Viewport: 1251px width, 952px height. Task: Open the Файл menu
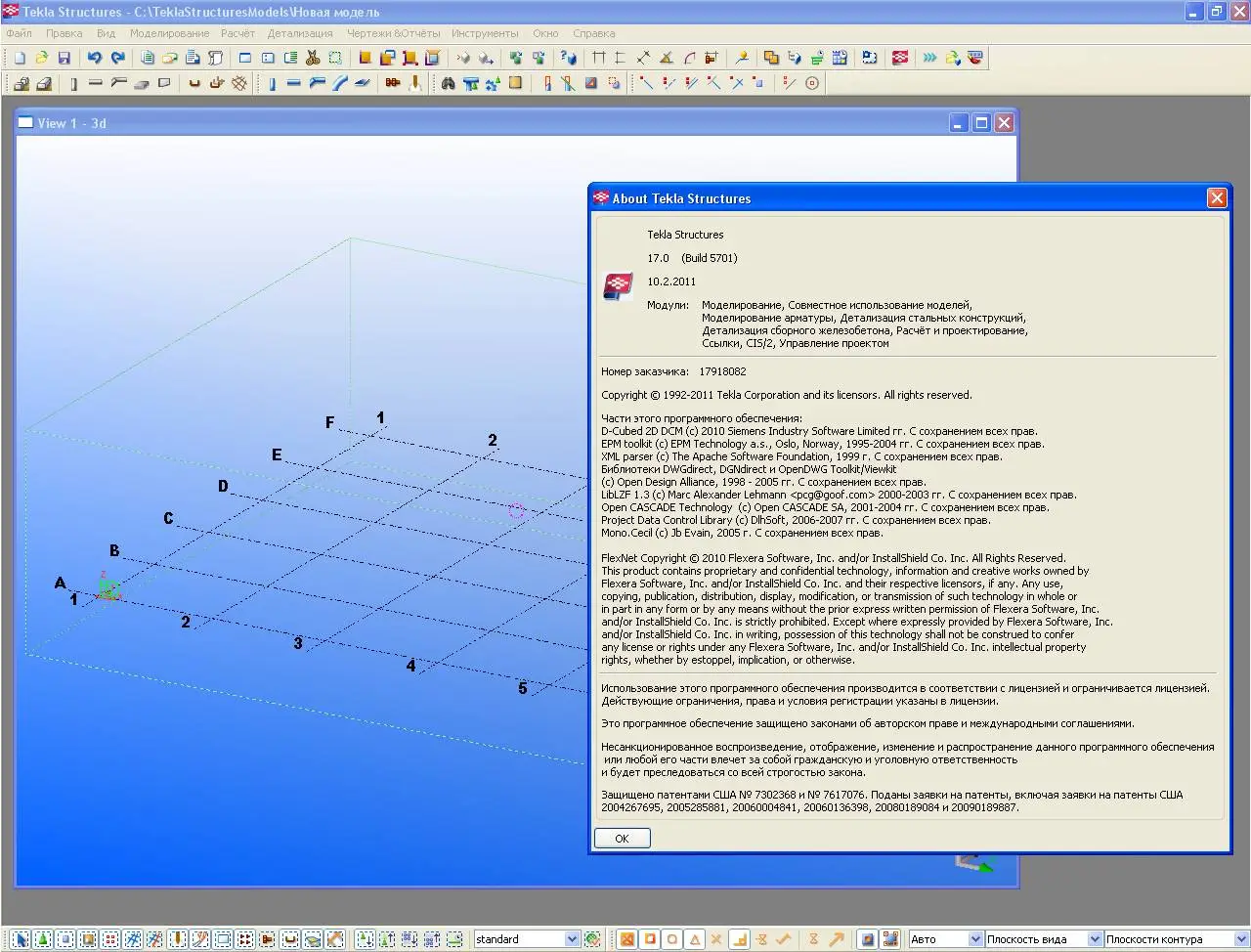(19, 33)
